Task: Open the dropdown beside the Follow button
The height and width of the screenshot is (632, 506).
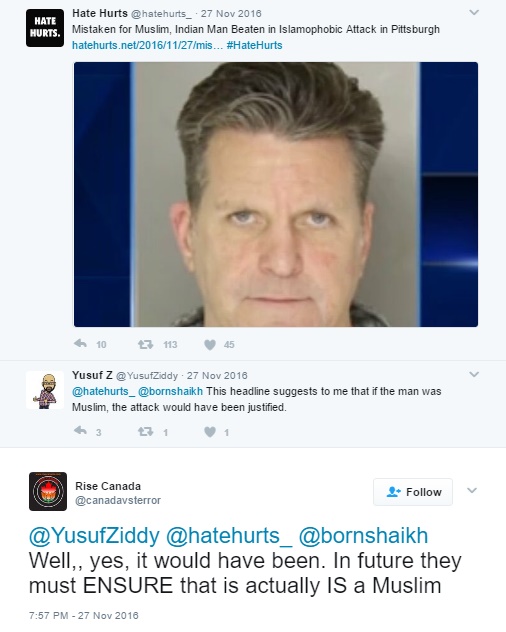Action: pyautogui.click(x=472, y=491)
